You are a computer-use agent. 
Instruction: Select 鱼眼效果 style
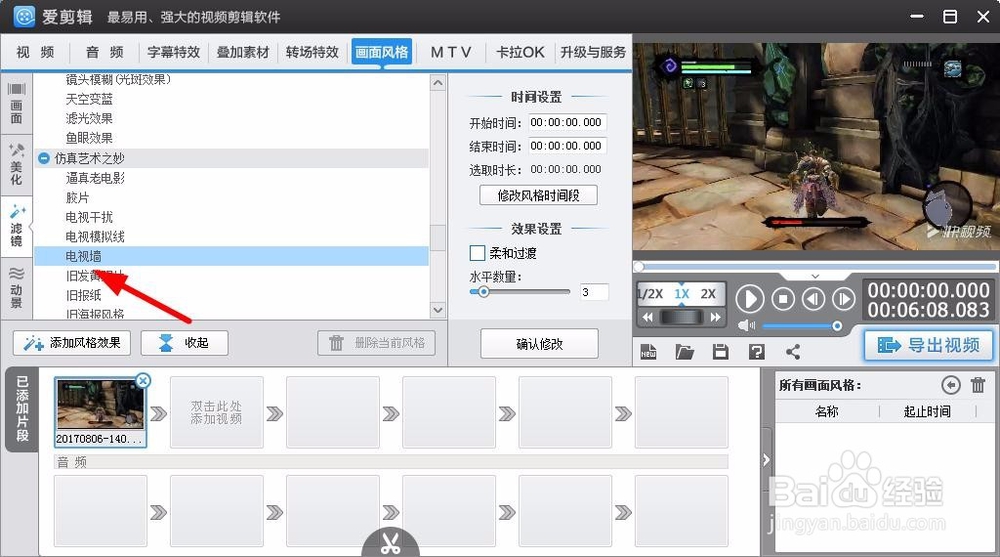(x=89, y=138)
